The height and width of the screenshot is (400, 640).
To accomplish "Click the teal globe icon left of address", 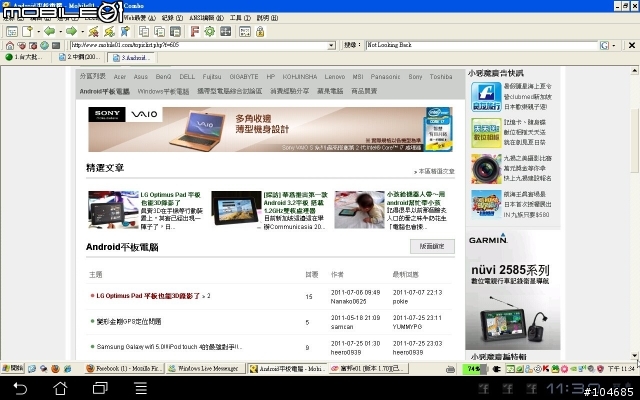I will point(44,45).
